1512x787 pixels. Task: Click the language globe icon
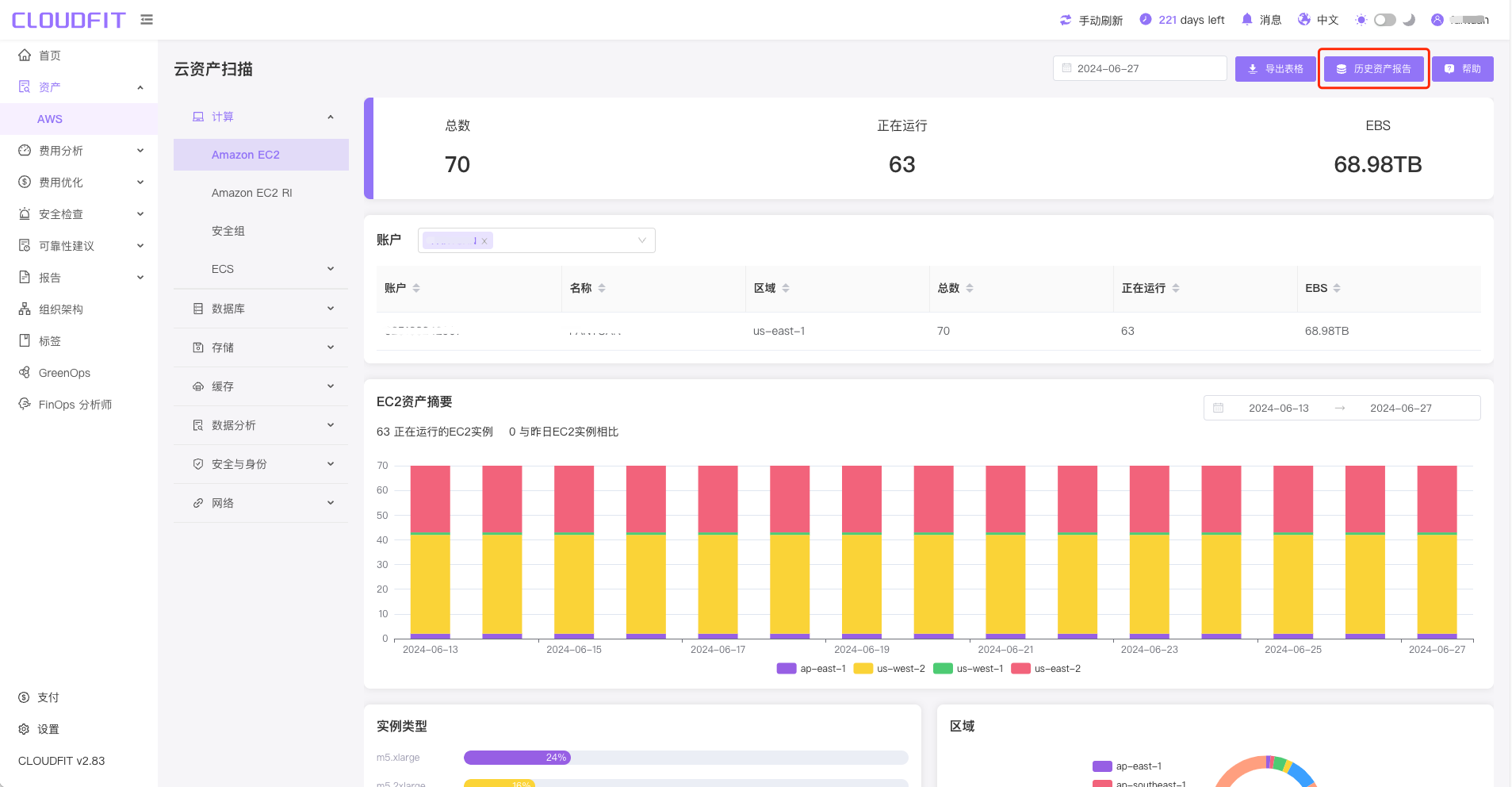coord(1304,19)
